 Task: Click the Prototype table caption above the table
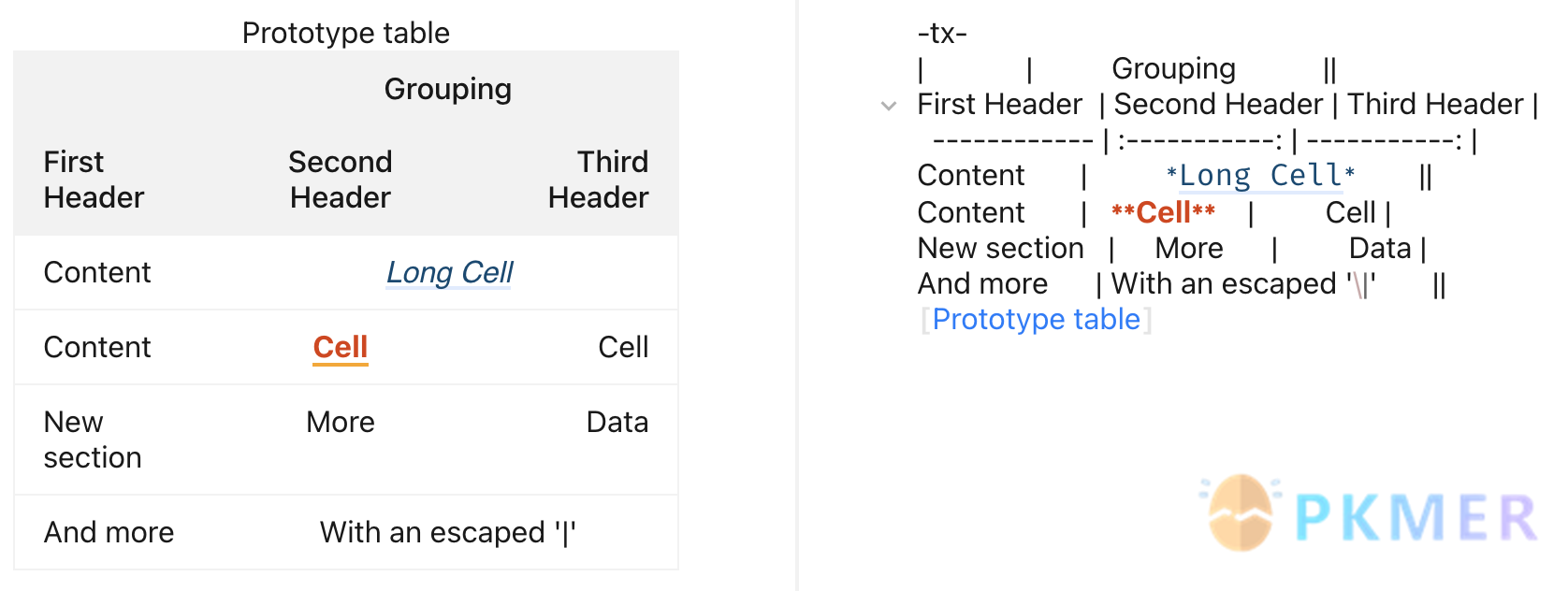[x=345, y=33]
